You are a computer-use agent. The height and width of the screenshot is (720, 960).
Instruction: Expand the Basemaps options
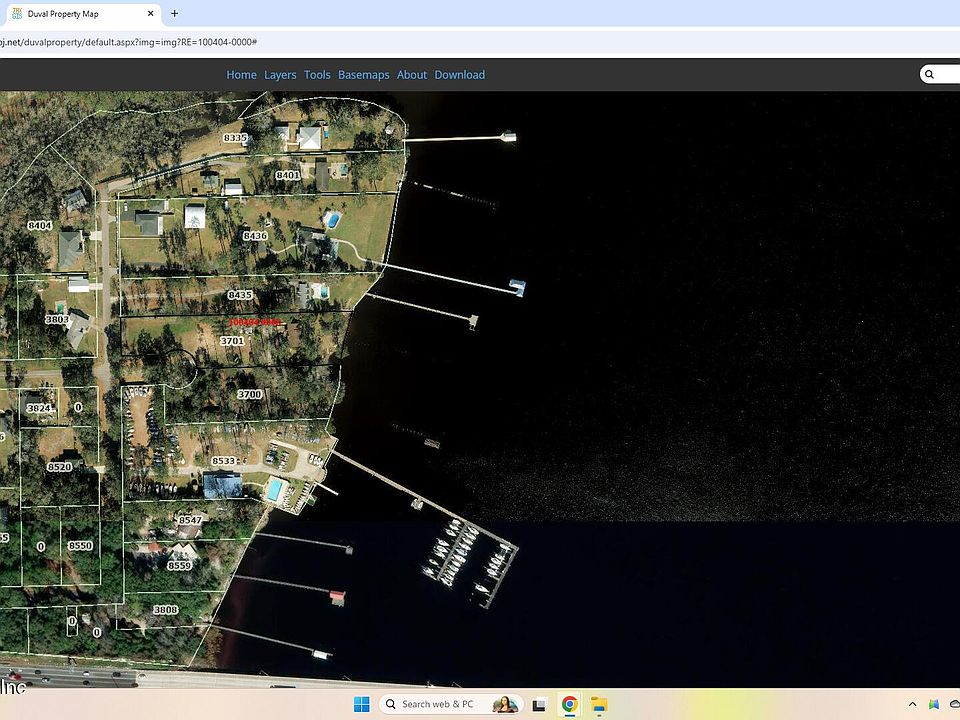363,75
